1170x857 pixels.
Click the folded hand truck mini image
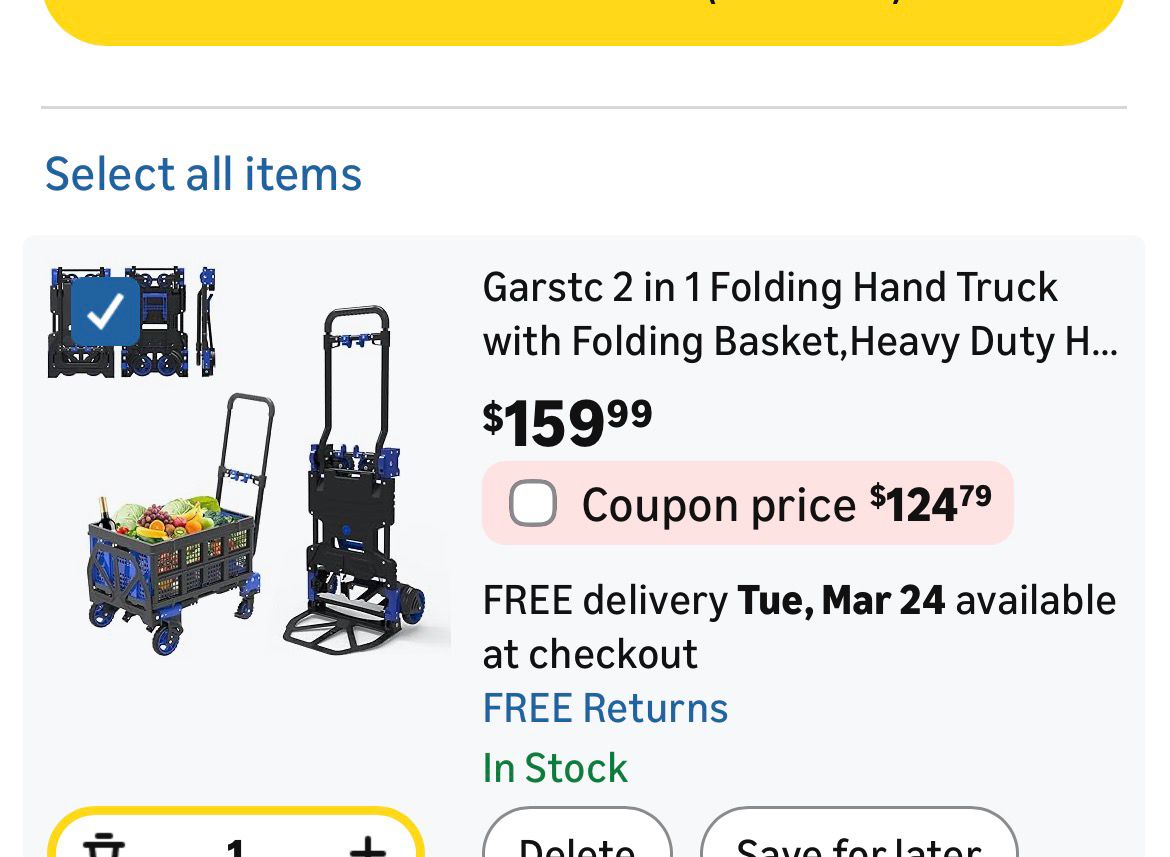pyautogui.click(x=206, y=322)
